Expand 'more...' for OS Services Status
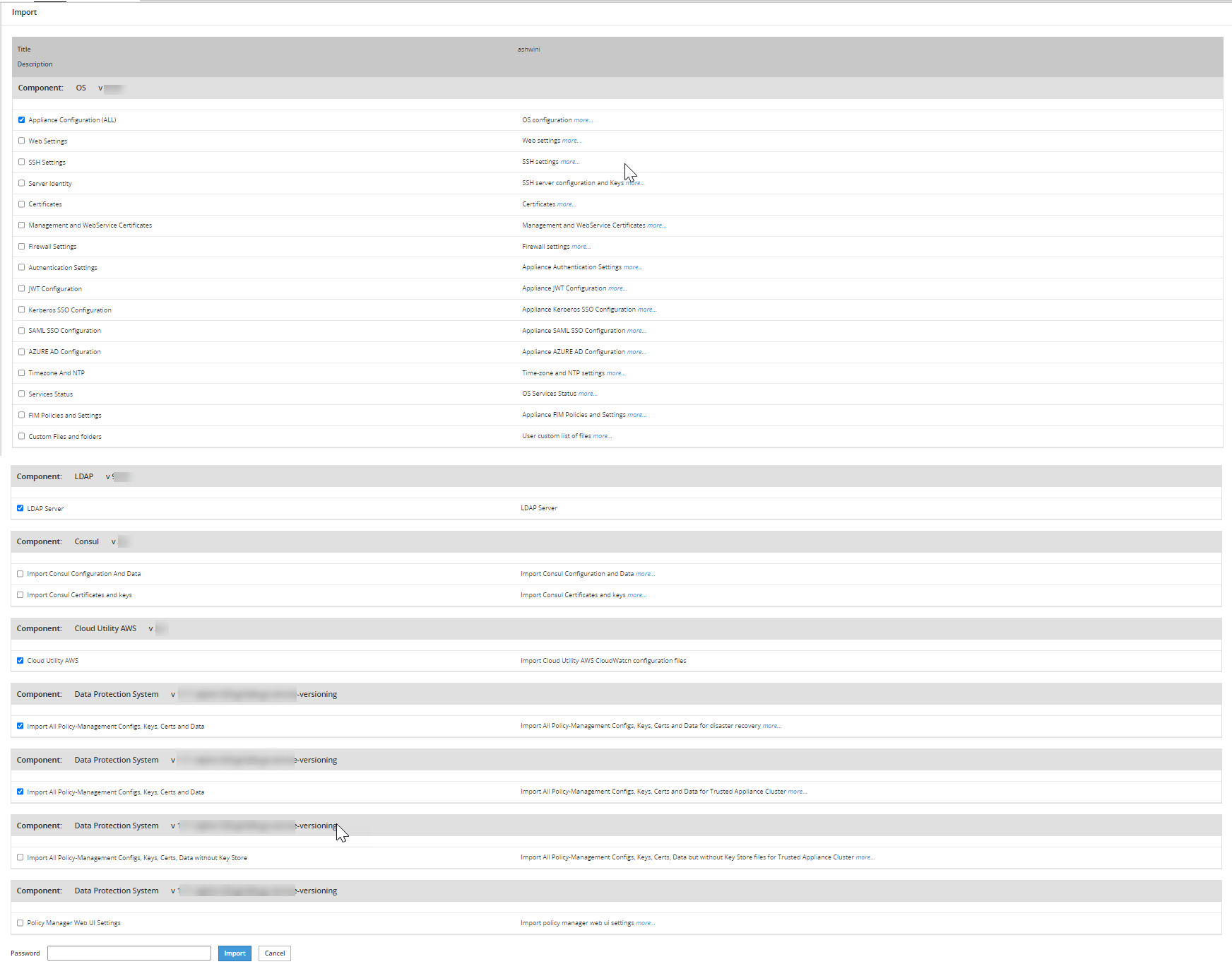The image size is (1232, 969). pyautogui.click(x=588, y=394)
